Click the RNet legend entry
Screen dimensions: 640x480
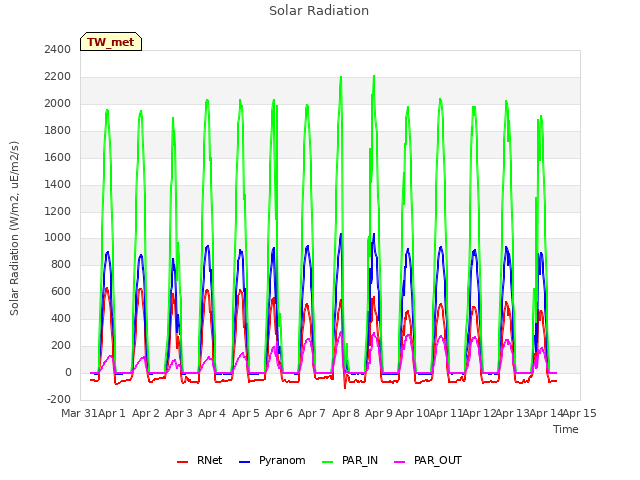200,460
